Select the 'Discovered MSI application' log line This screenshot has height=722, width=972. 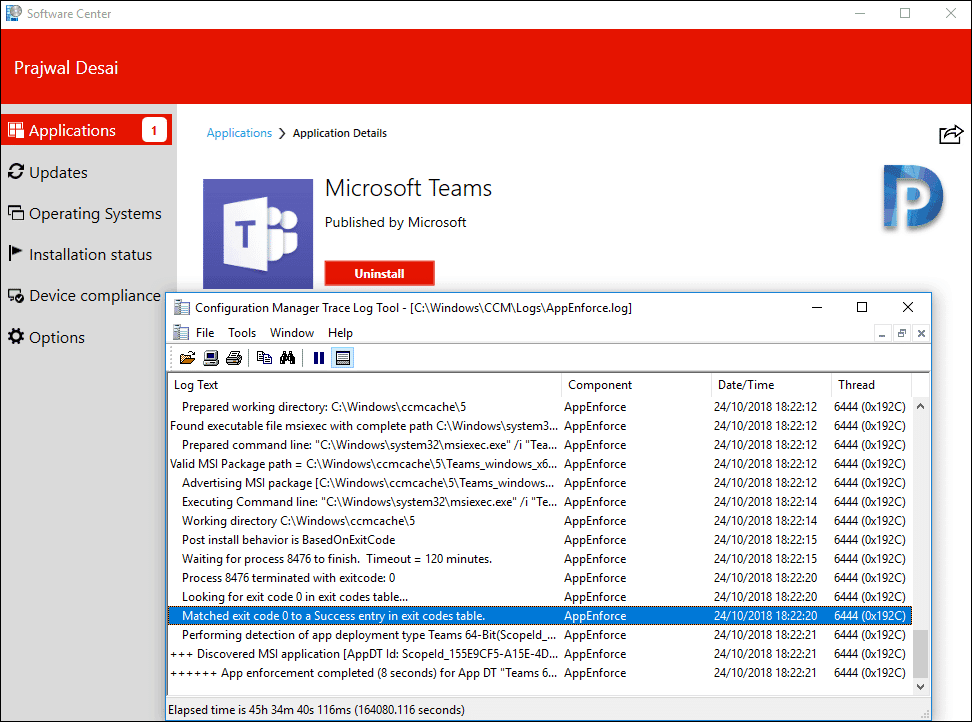click(x=540, y=654)
